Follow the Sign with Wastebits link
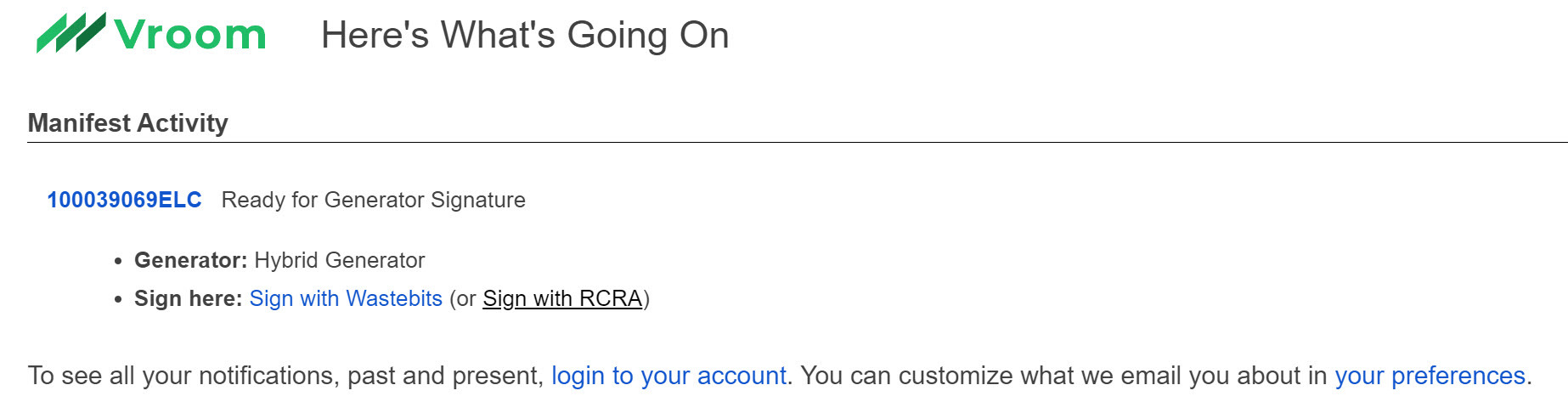This screenshot has height=419, width=1568. click(x=346, y=298)
